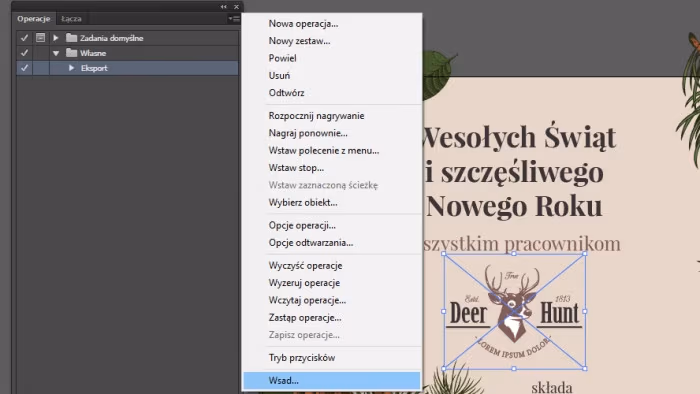Collapse the Operacje panel with double-arrow icon
The height and width of the screenshot is (394, 700).
[x=223, y=7]
